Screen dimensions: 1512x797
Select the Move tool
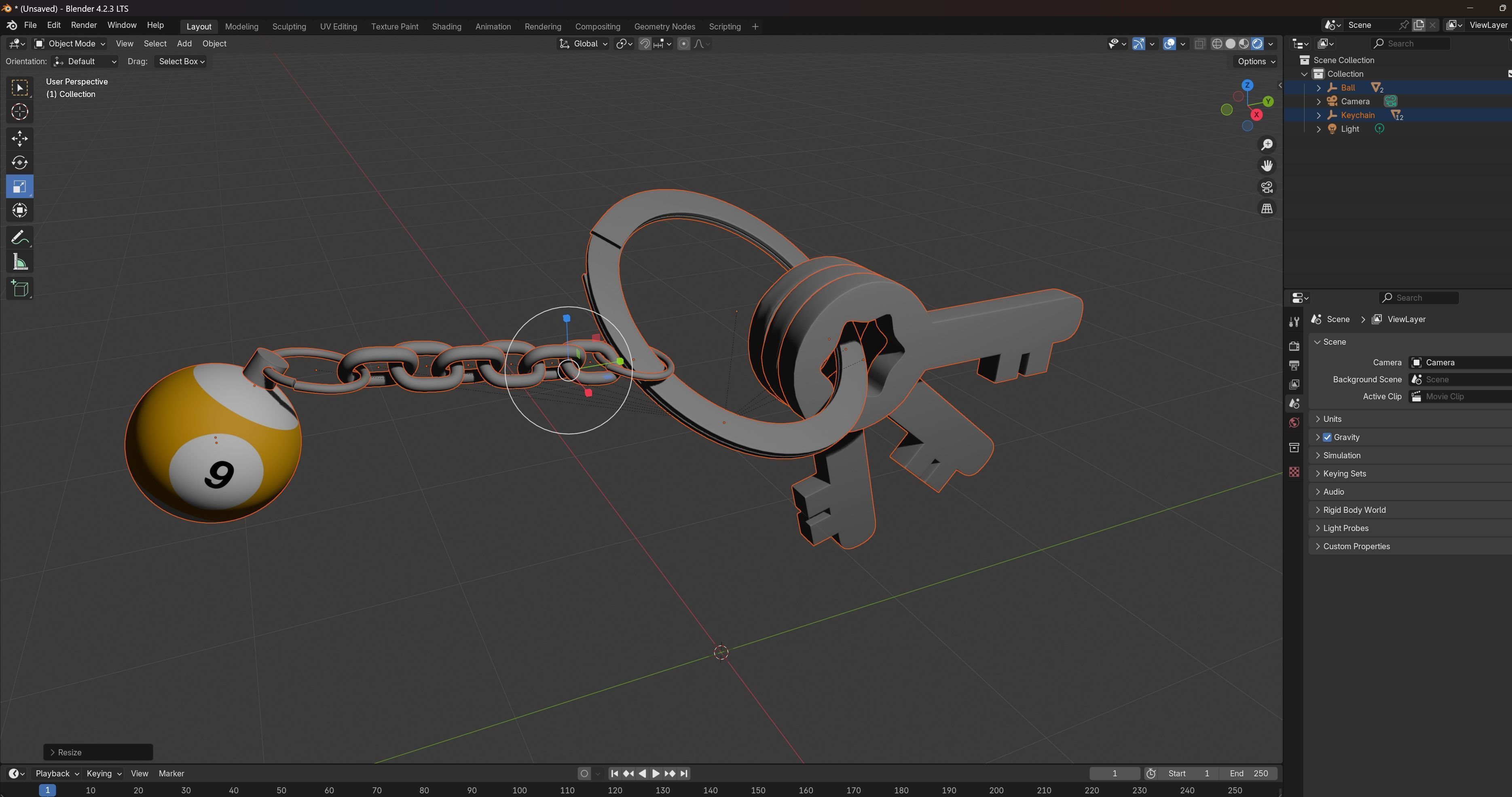tap(19, 138)
